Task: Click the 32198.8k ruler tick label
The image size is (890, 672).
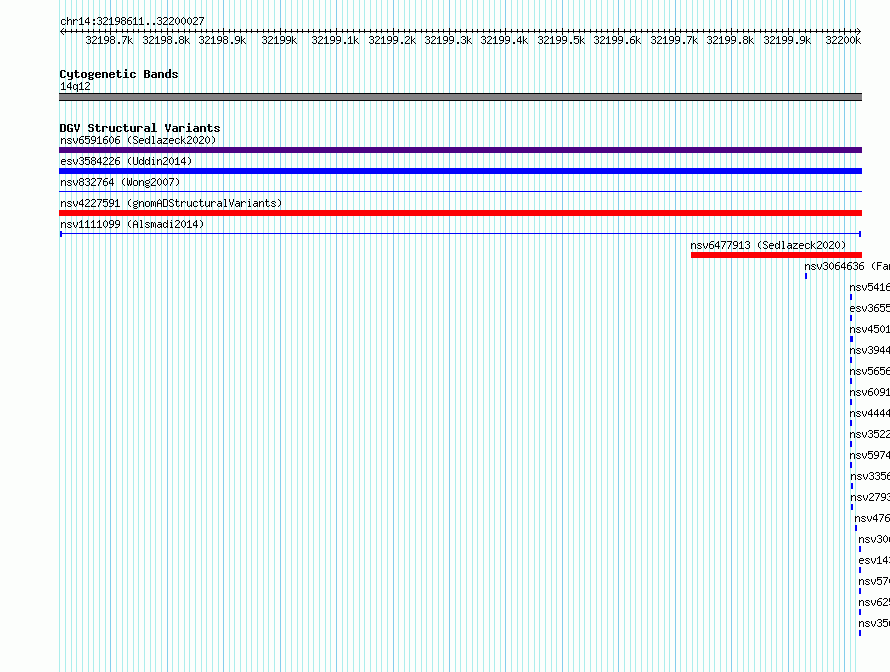Action: point(166,40)
